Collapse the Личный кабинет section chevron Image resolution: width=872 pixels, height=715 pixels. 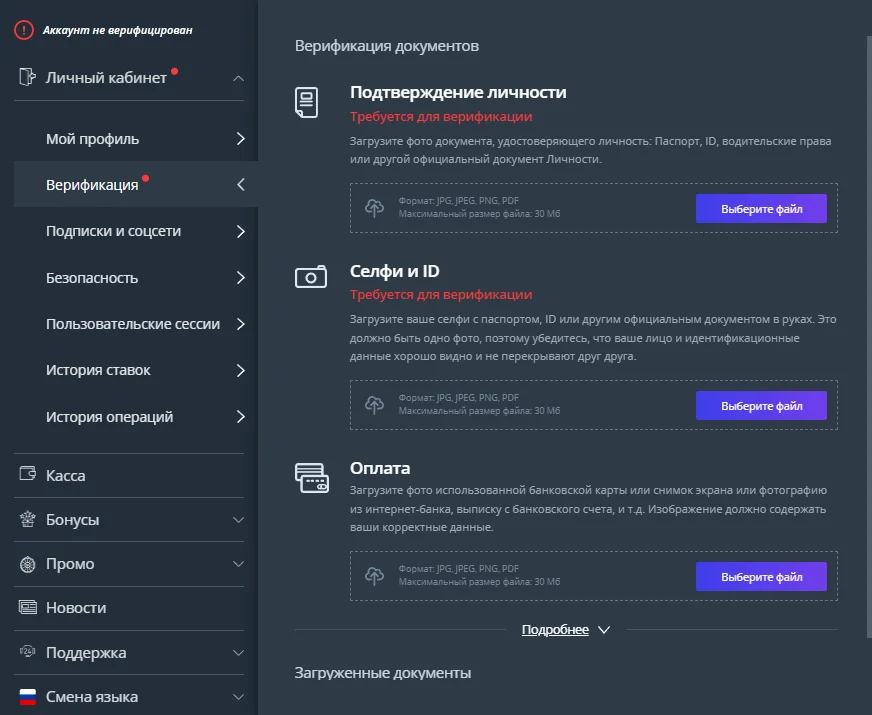[238, 78]
